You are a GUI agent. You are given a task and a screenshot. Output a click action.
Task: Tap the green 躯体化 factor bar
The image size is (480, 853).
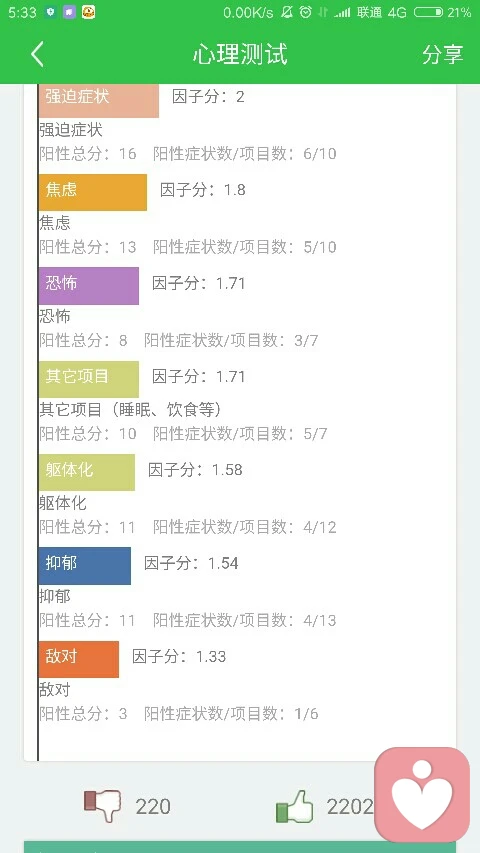pyautogui.click(x=87, y=472)
